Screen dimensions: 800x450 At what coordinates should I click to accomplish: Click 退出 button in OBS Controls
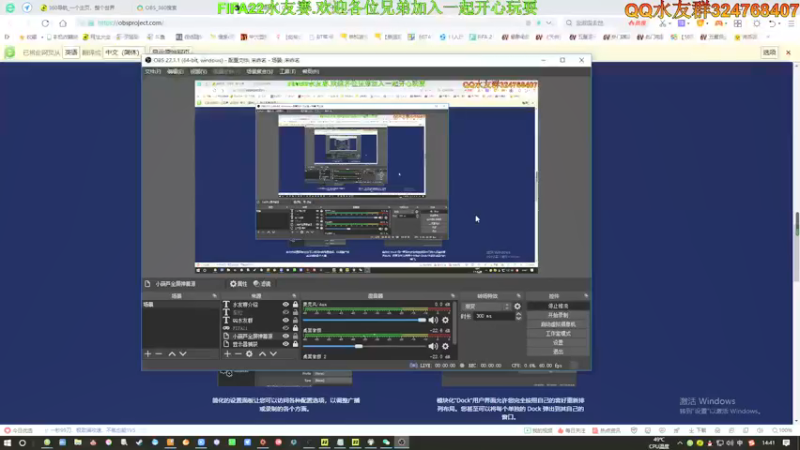tap(558, 352)
